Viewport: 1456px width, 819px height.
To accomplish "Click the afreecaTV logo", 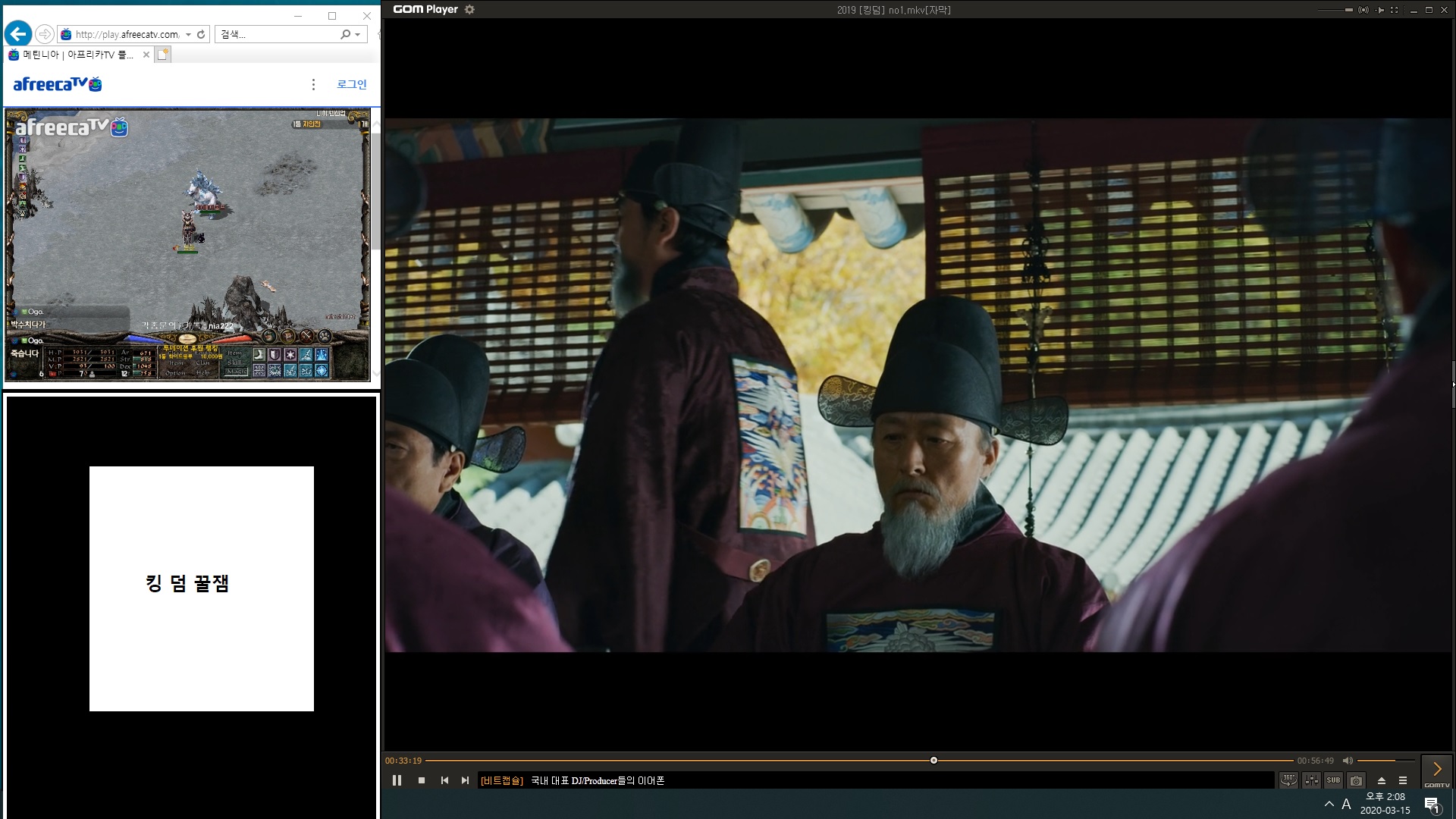I will [x=58, y=84].
